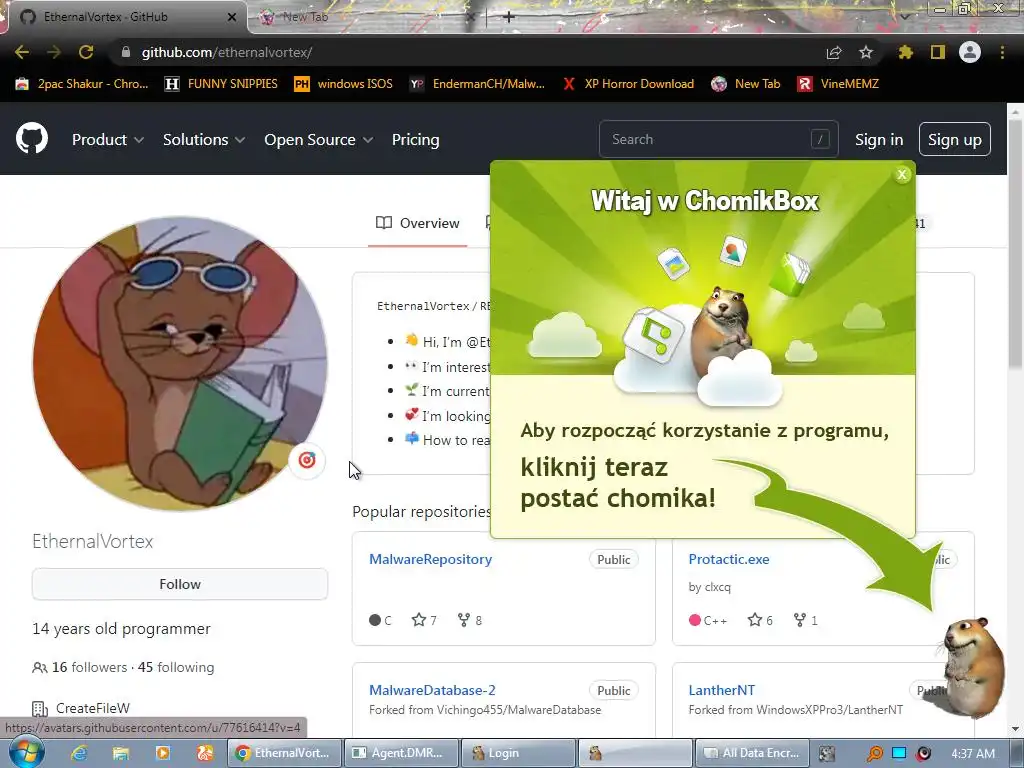Click the fork count on Protactic.exe
The width and height of the screenshot is (1024, 768).
(x=806, y=620)
